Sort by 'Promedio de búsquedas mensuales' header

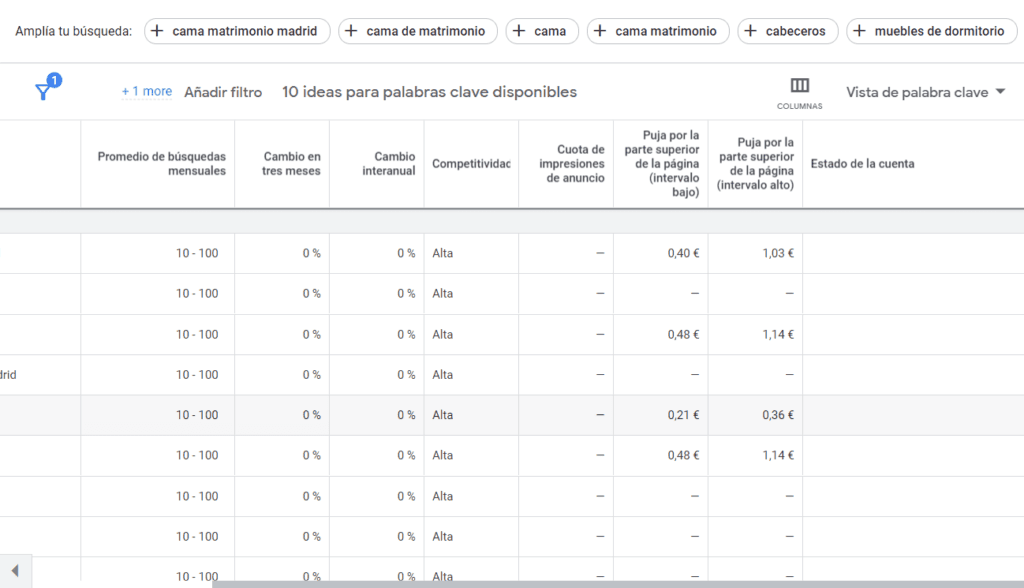click(161, 160)
